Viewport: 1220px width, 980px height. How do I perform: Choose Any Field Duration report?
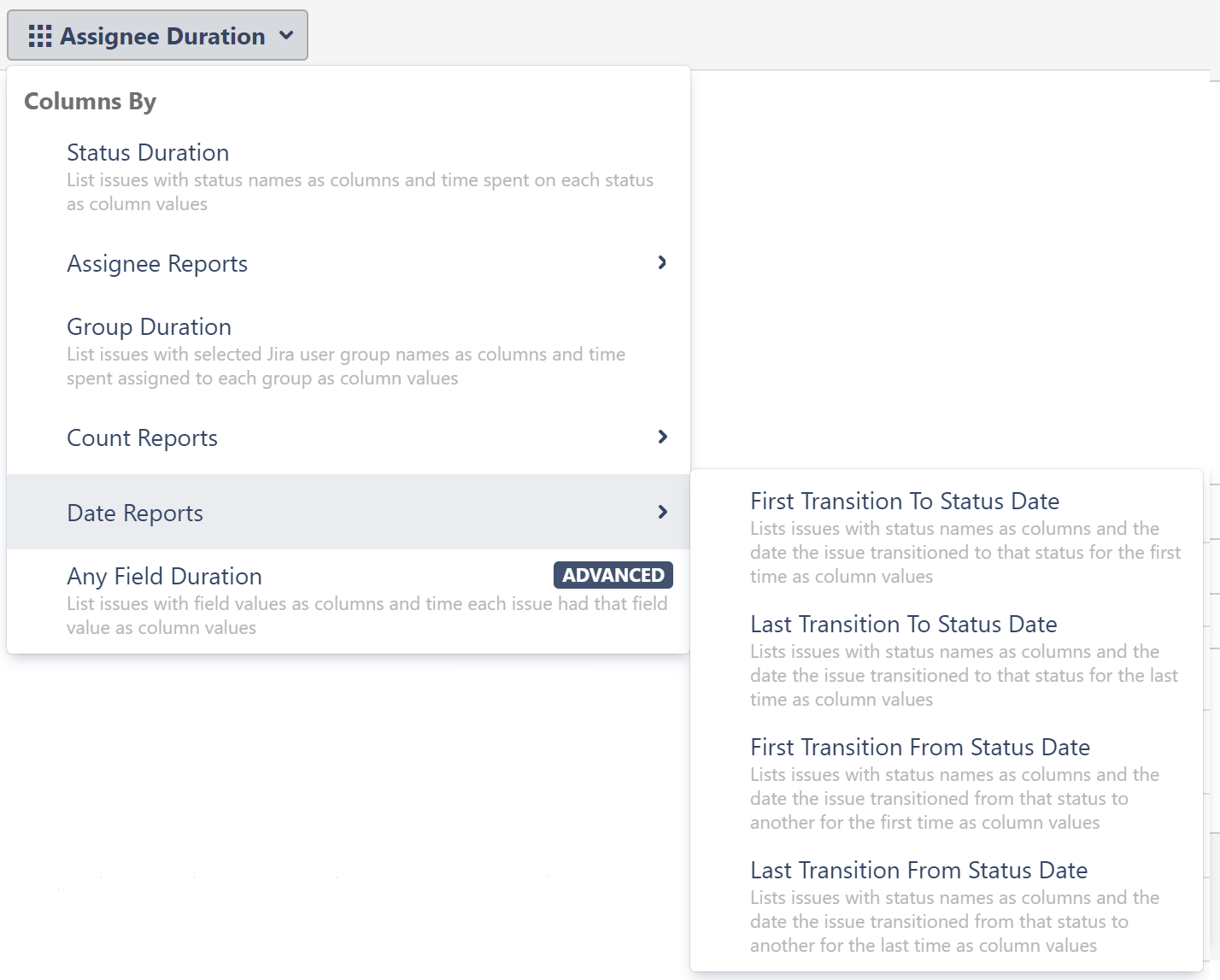click(x=164, y=576)
